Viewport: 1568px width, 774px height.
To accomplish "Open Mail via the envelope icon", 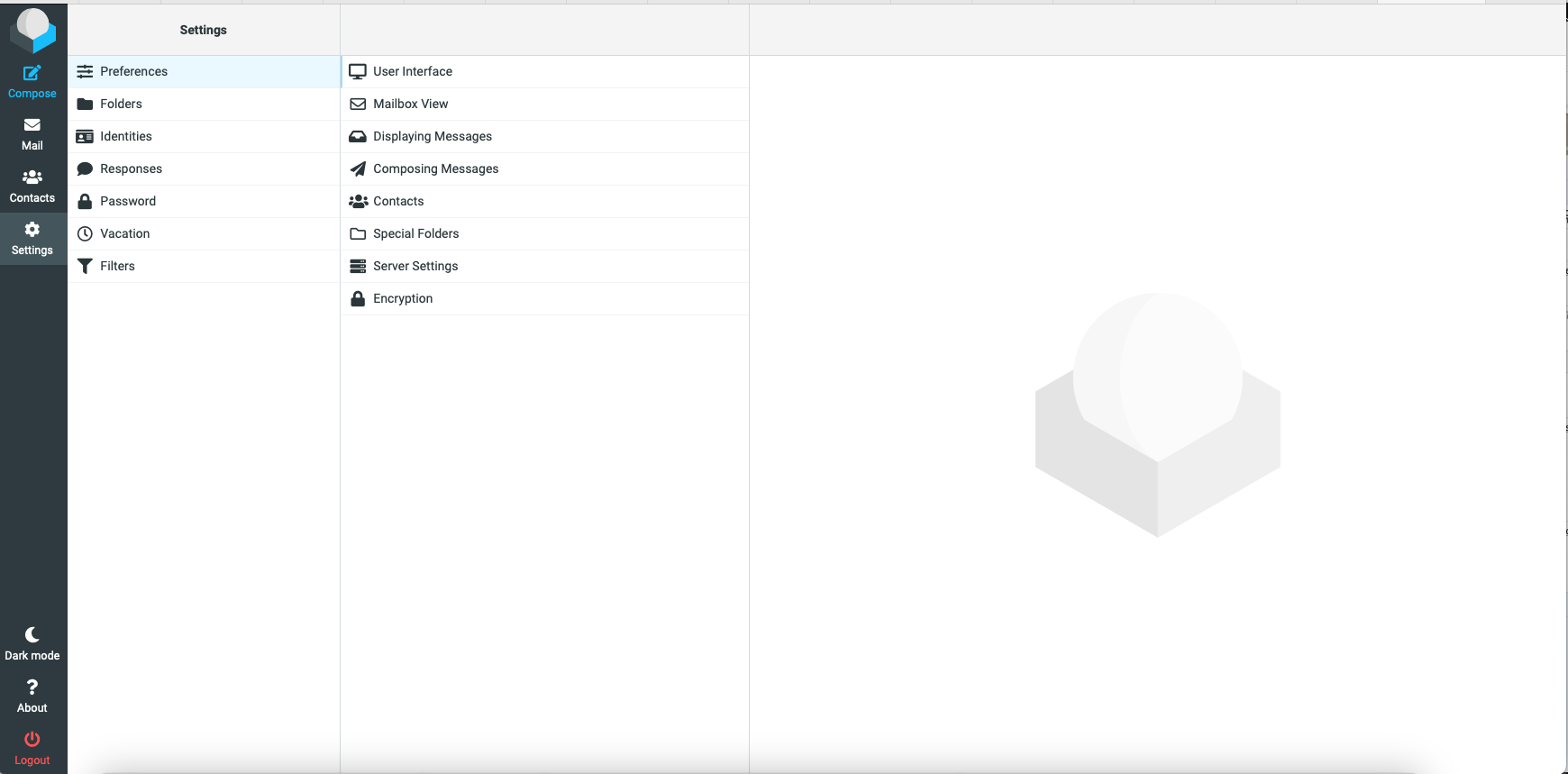I will [x=32, y=125].
